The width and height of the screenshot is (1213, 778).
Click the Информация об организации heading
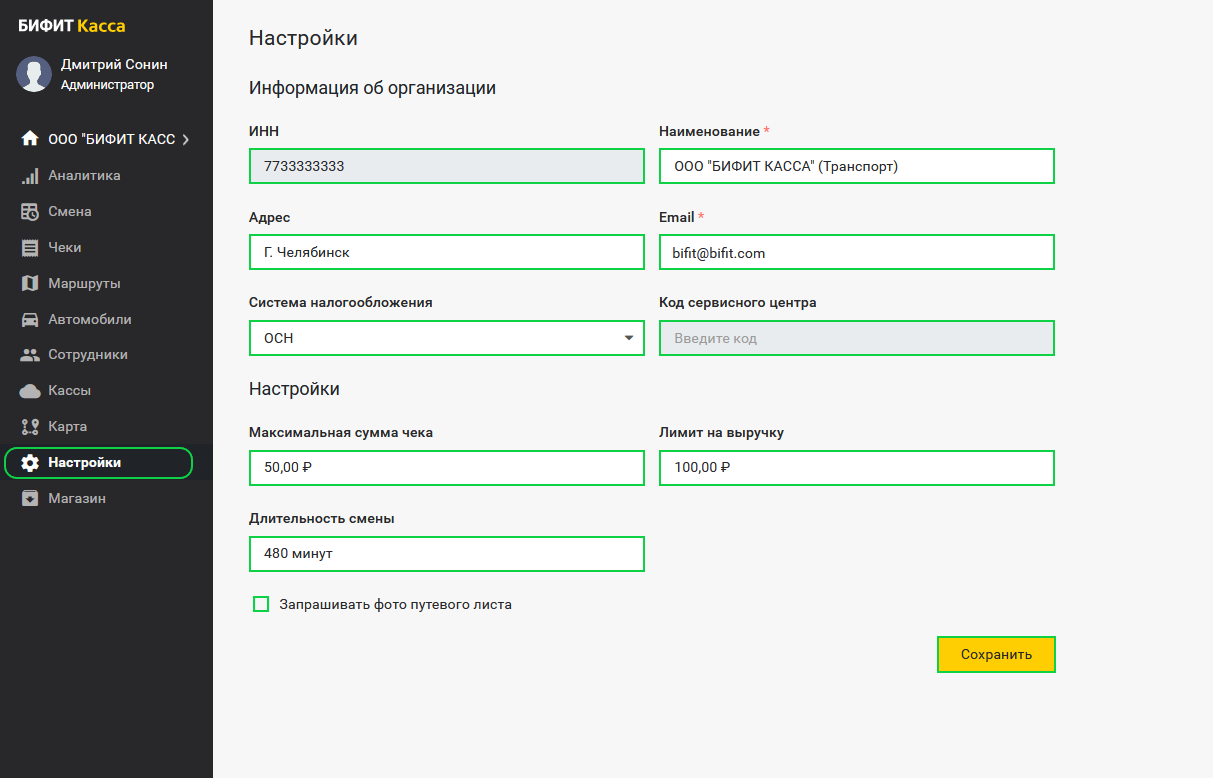372,88
